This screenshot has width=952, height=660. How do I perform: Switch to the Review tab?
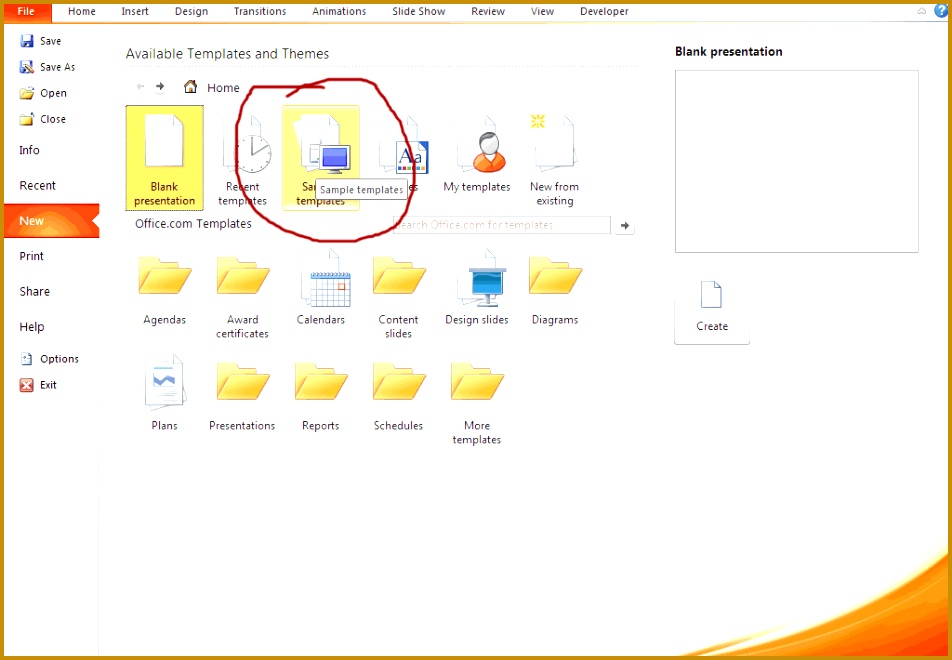[x=488, y=12]
